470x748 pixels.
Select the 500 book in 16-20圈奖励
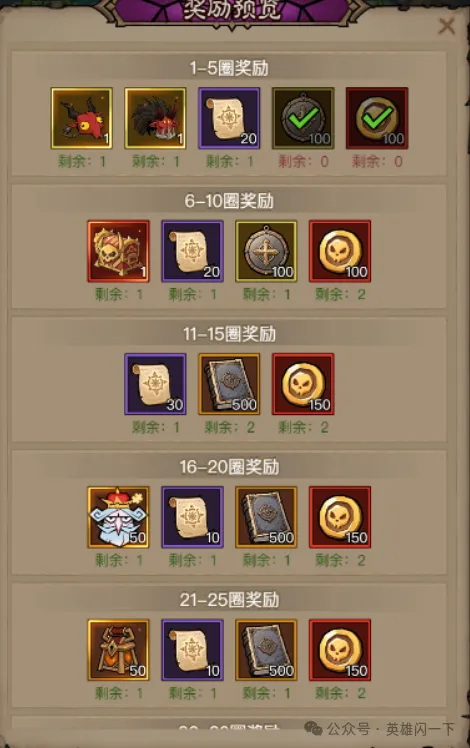tap(266, 517)
